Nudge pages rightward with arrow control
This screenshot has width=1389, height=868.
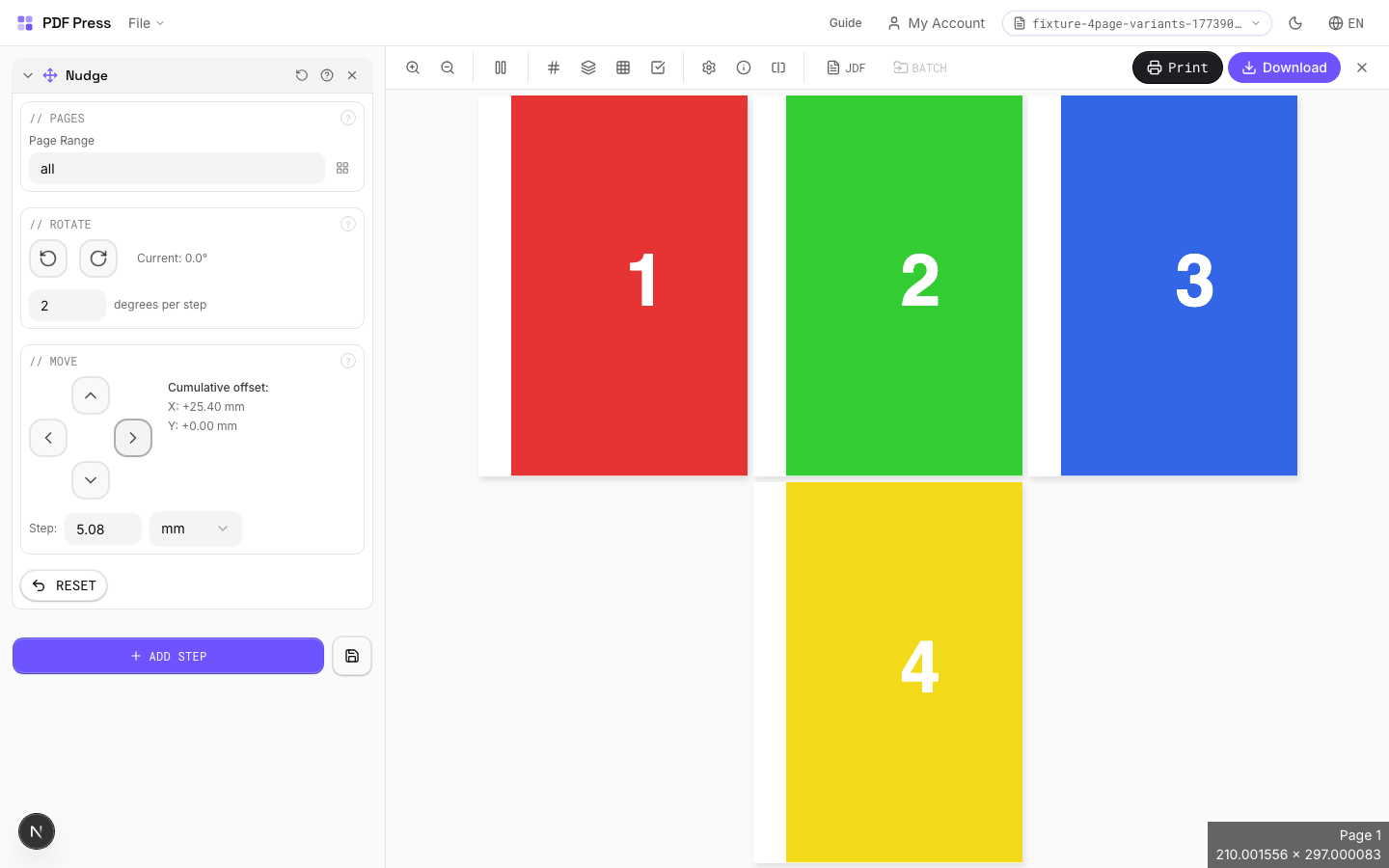[133, 438]
